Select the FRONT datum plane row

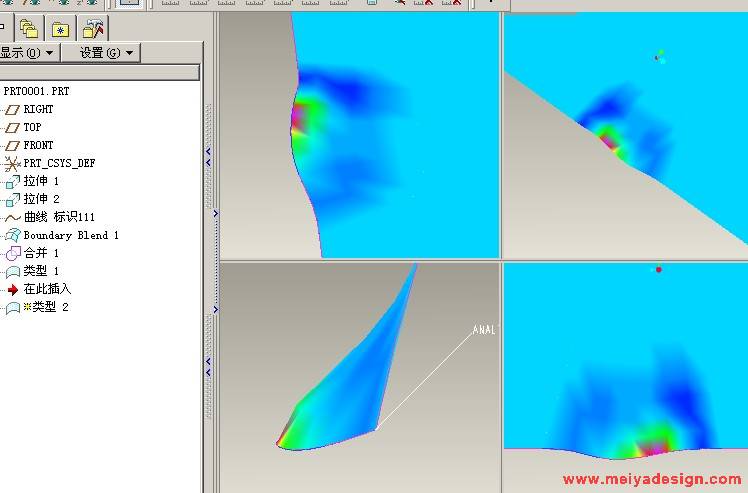(x=29, y=145)
